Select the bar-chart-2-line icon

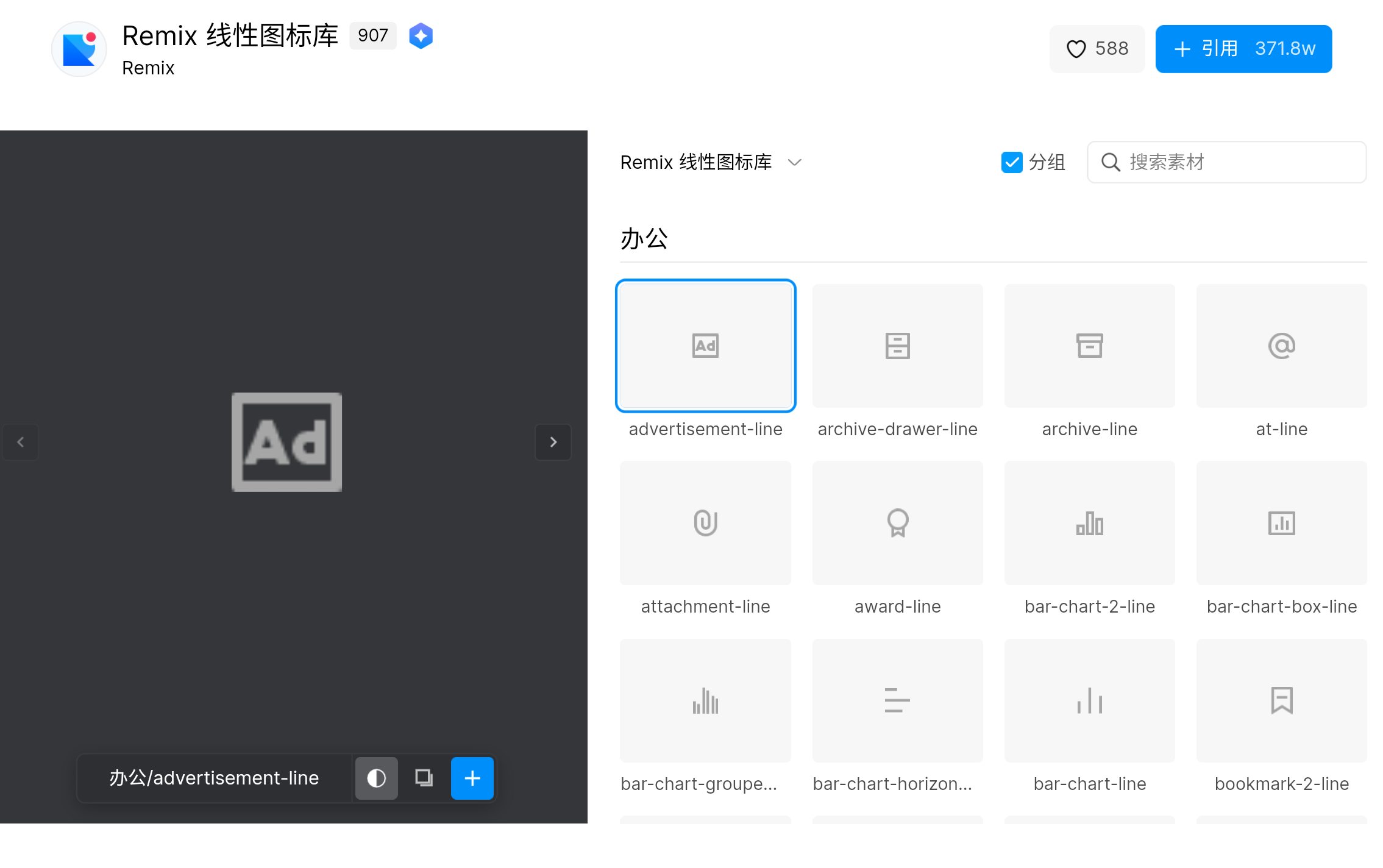1089,523
